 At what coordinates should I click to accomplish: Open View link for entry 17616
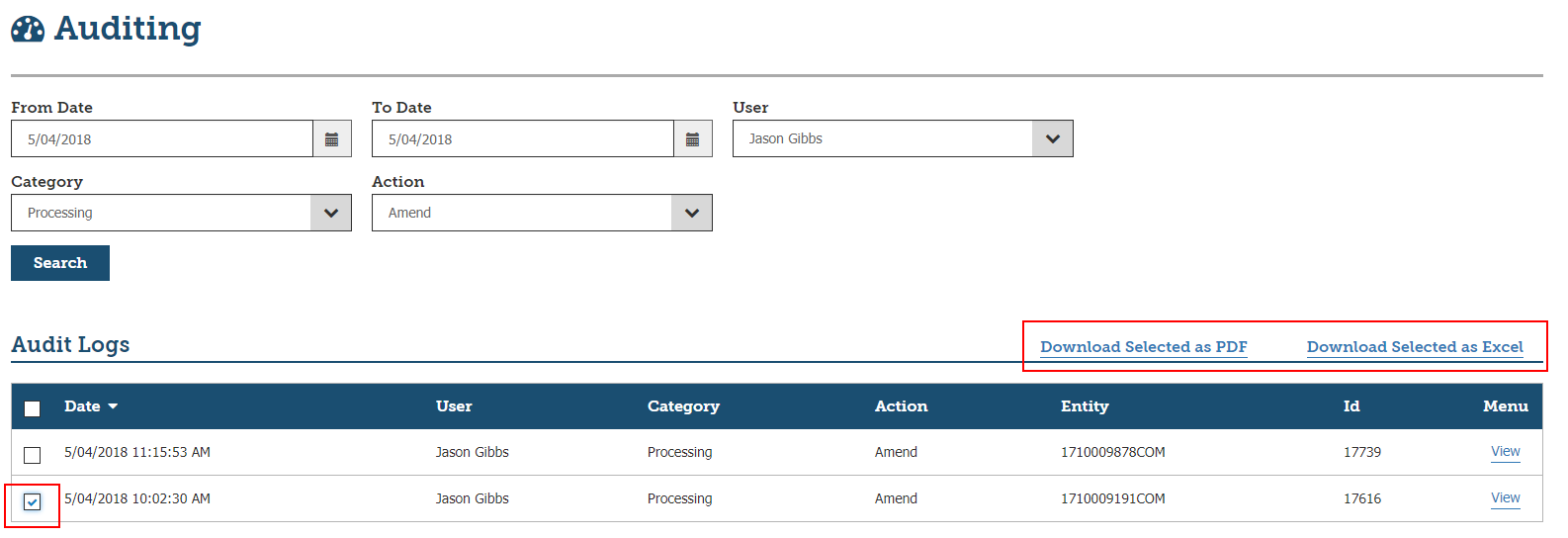point(1505,498)
